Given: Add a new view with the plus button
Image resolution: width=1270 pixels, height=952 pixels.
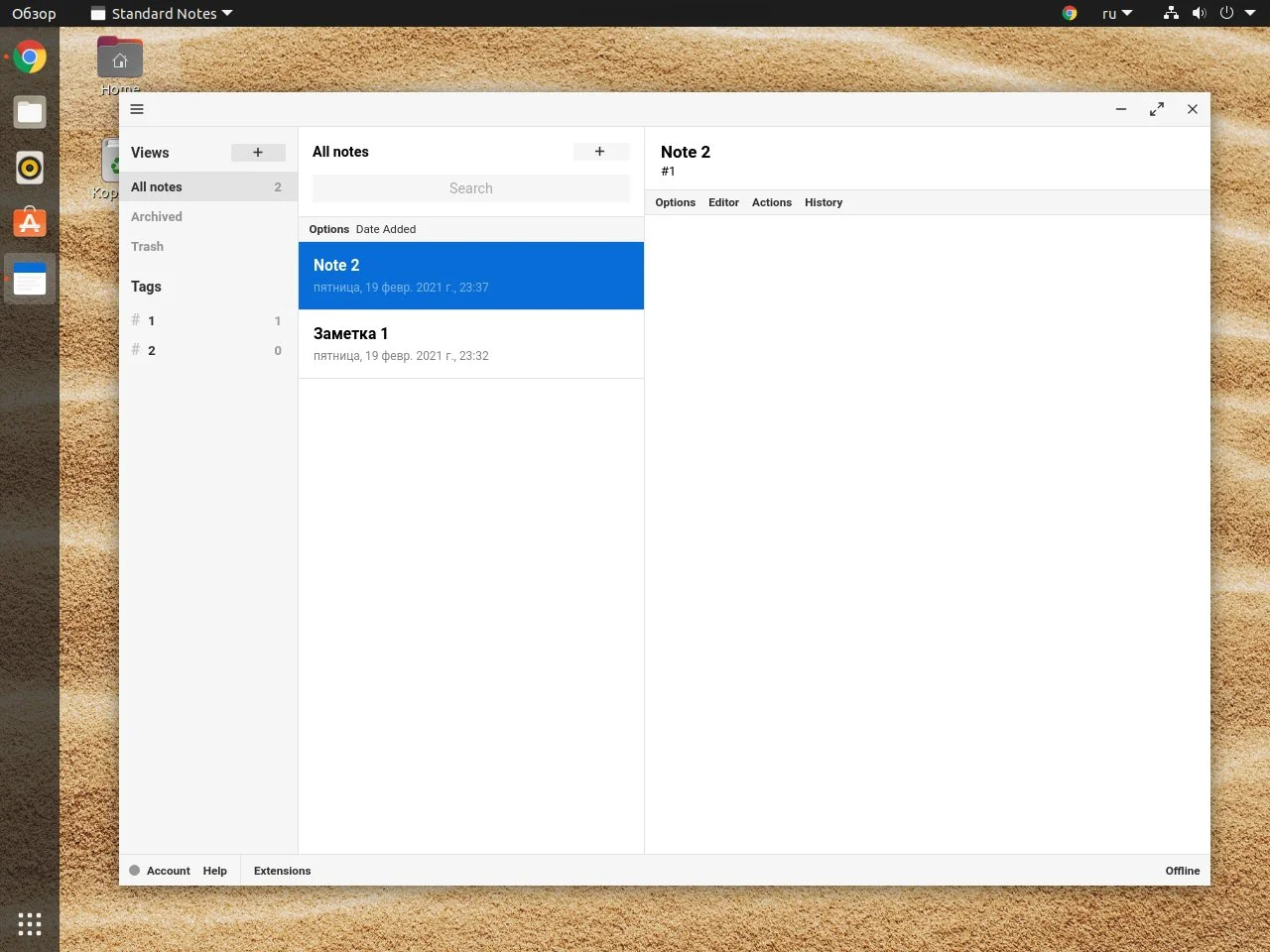Looking at the screenshot, I should (x=258, y=153).
